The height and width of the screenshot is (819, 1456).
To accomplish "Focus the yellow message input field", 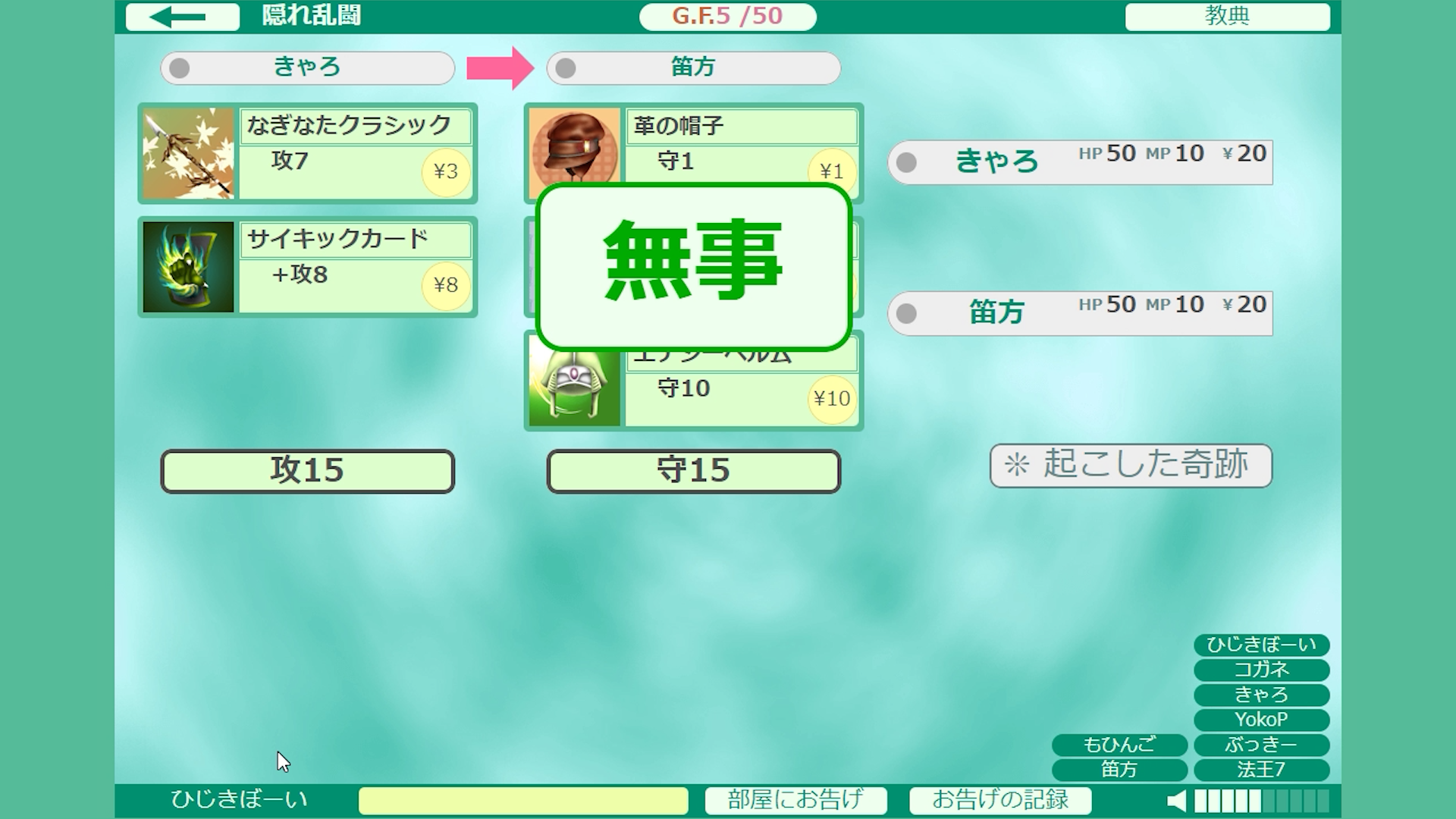I will point(523,801).
